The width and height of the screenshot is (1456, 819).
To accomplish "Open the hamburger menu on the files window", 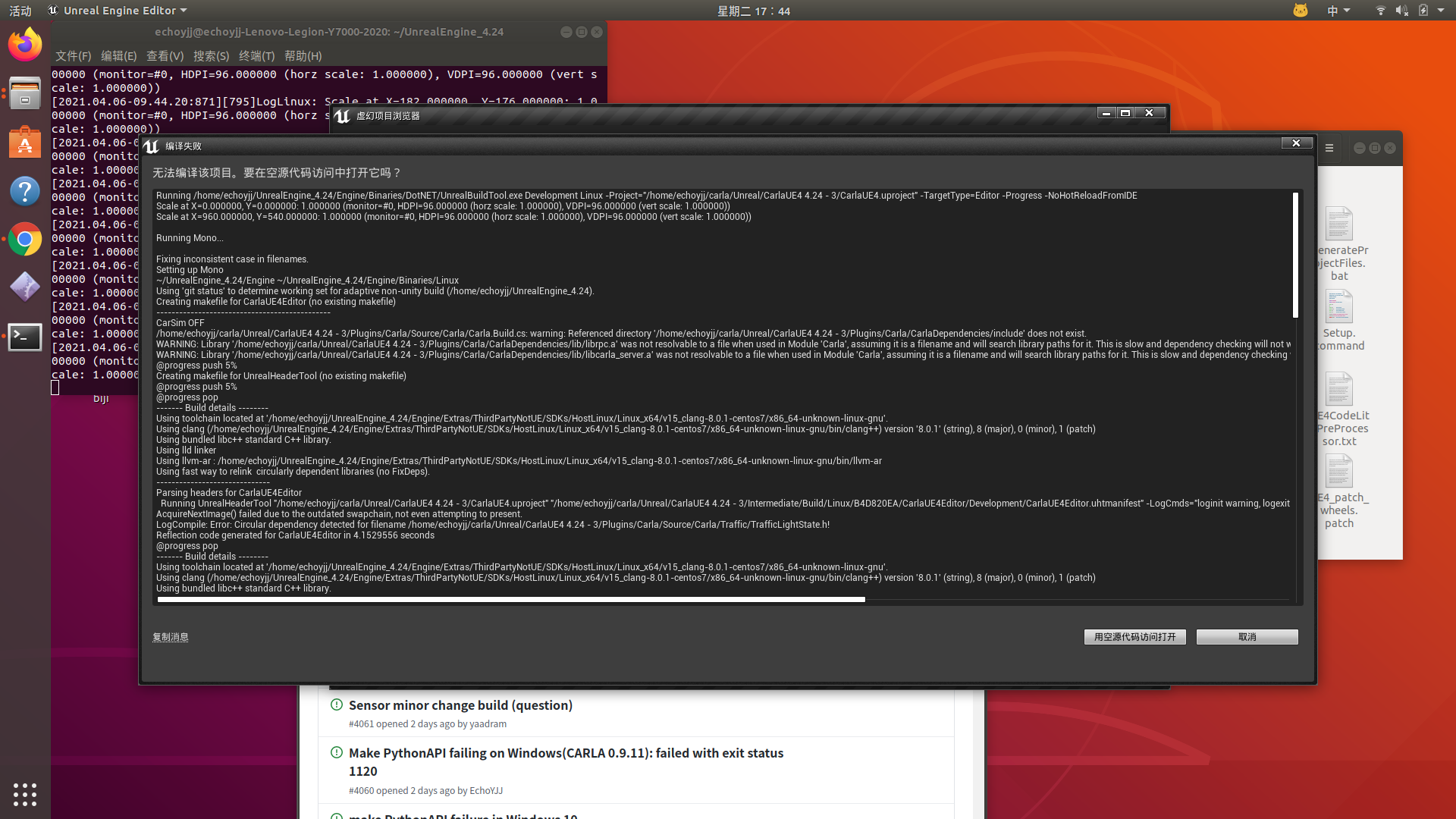I will pyautogui.click(x=1329, y=148).
